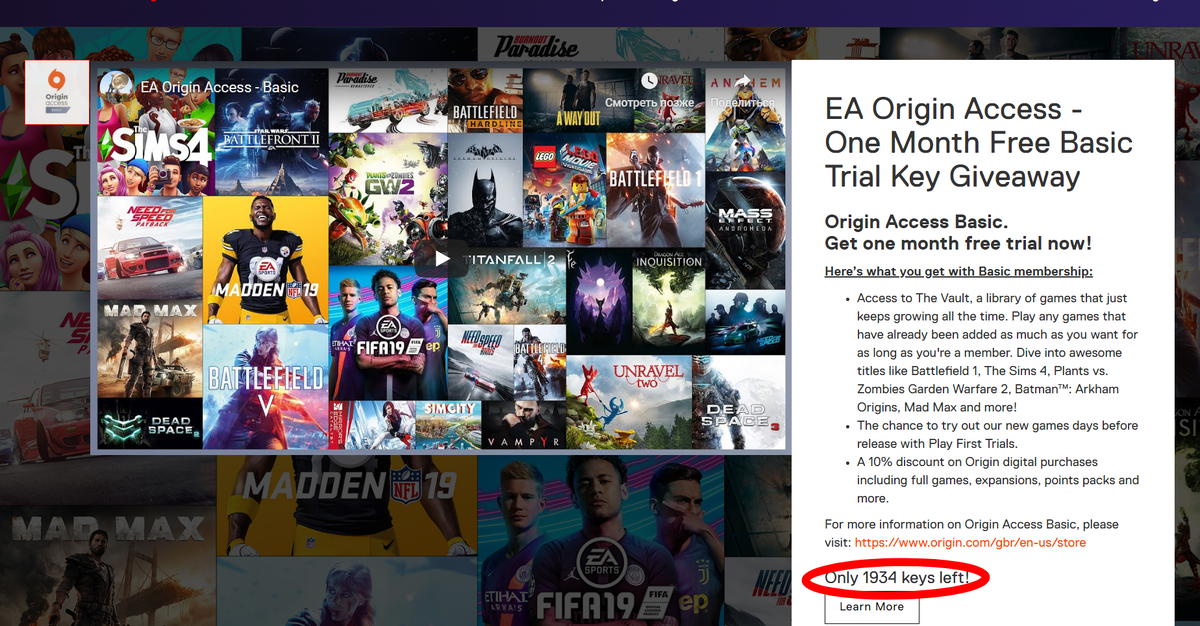Click the Battlefield 1 cover in video
The image size is (1200, 626).
[656, 189]
